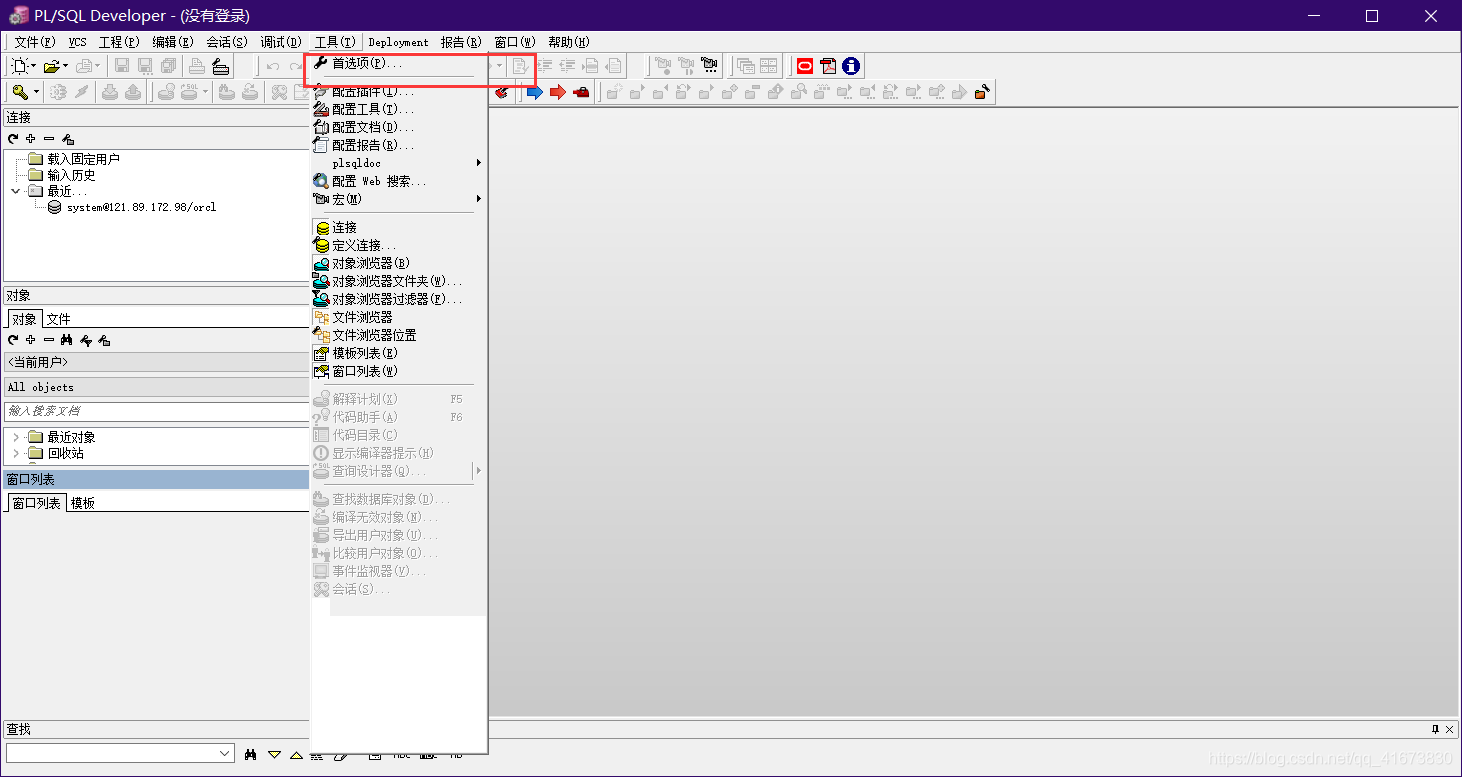Select the 载入固定用户 folder
Screen dimensions: 1462x777
point(84,159)
